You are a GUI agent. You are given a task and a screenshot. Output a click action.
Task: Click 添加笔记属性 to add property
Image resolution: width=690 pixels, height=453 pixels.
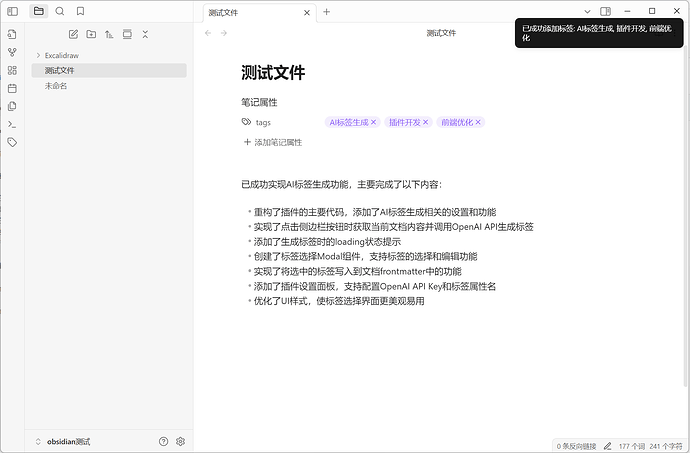[273, 142]
